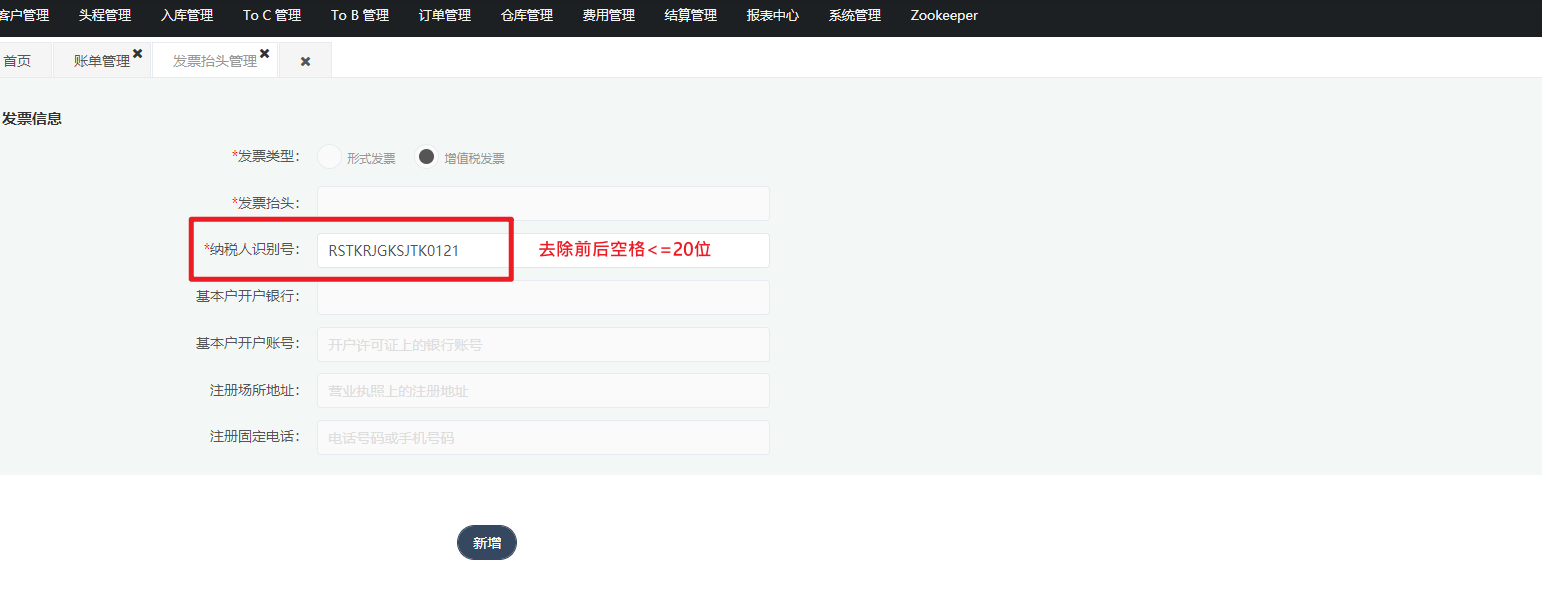The width and height of the screenshot is (1542, 598).
Task: Open the 客户管理 menu
Action: 24,16
